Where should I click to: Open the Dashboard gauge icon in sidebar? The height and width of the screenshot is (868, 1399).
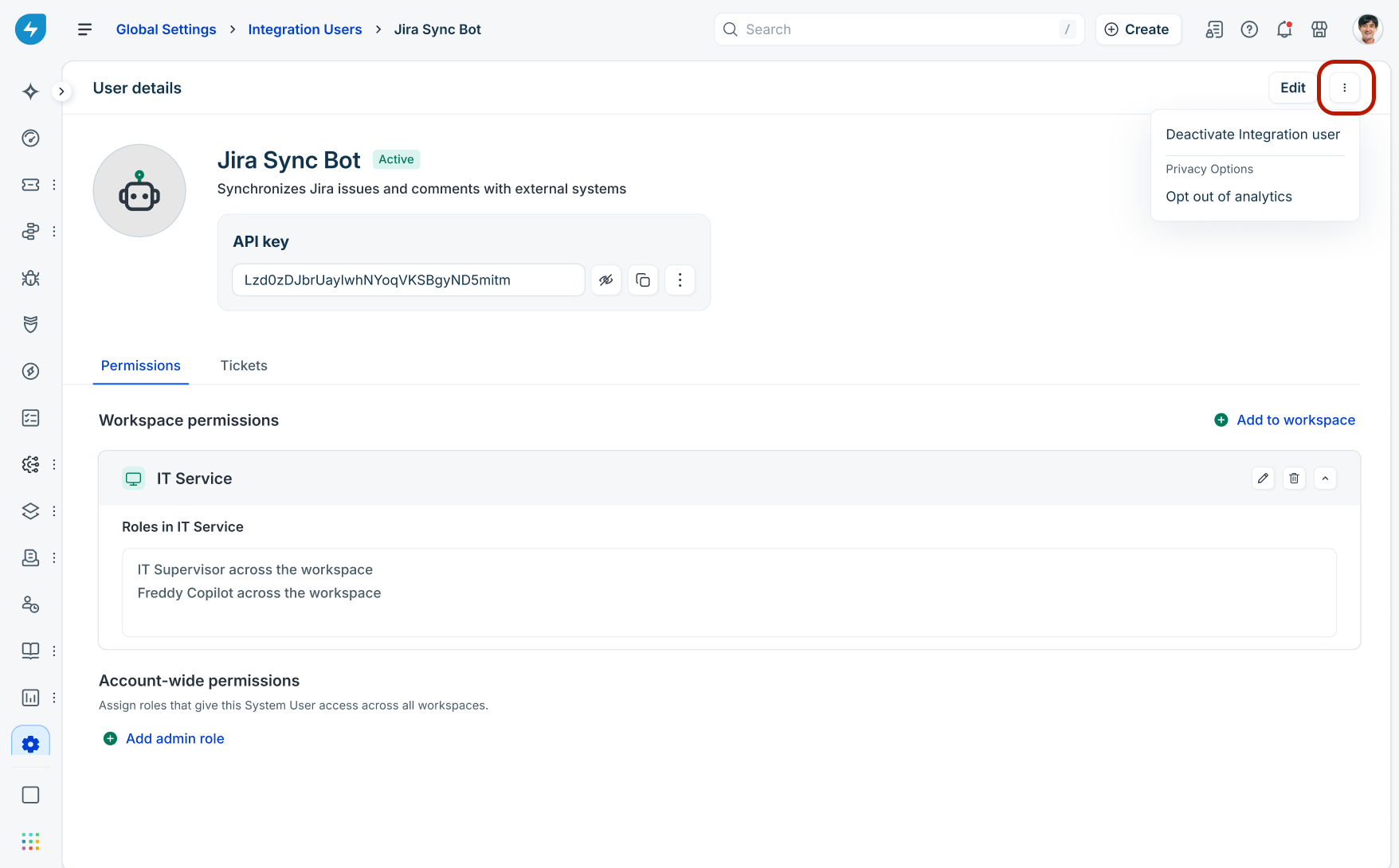[30, 139]
